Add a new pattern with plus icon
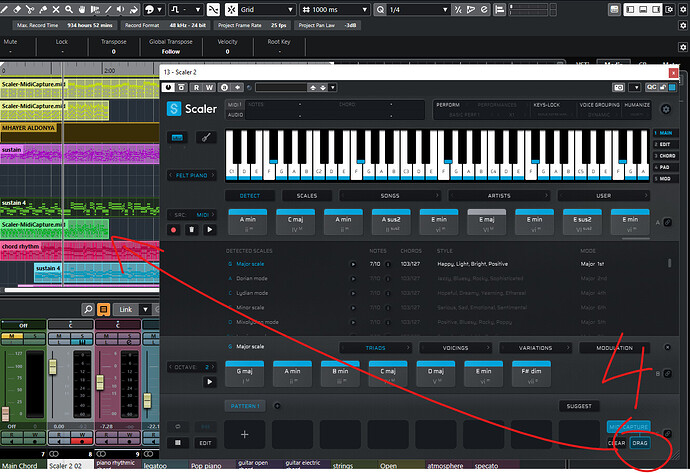The image size is (690, 473). coord(277,406)
